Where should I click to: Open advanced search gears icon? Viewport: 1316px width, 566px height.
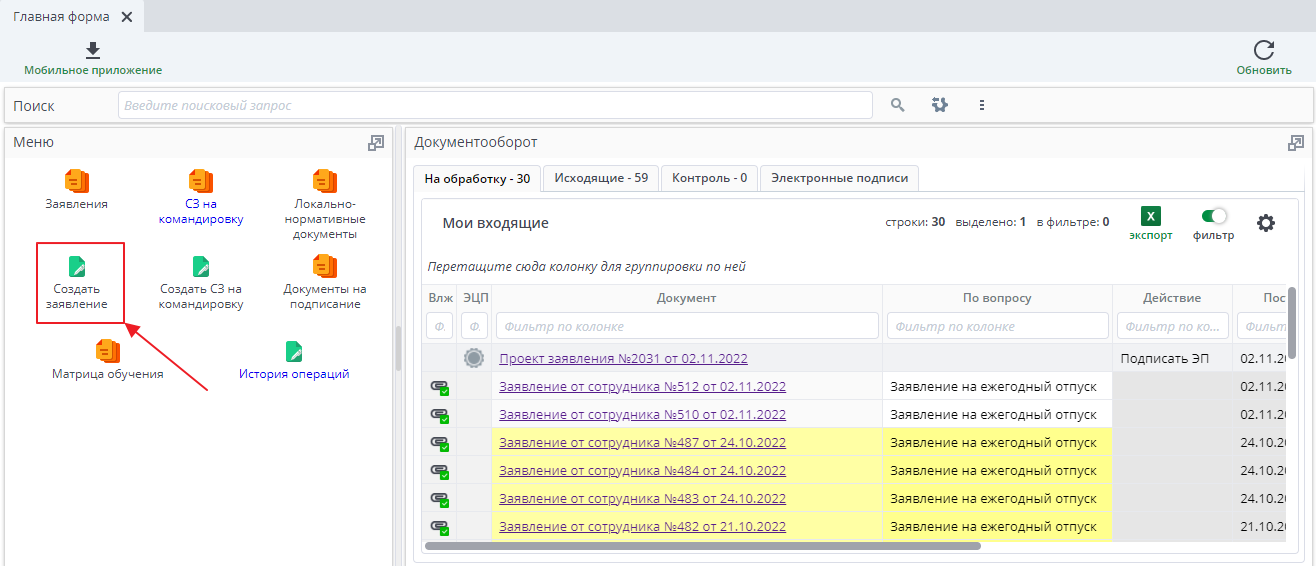pyautogui.click(x=939, y=105)
